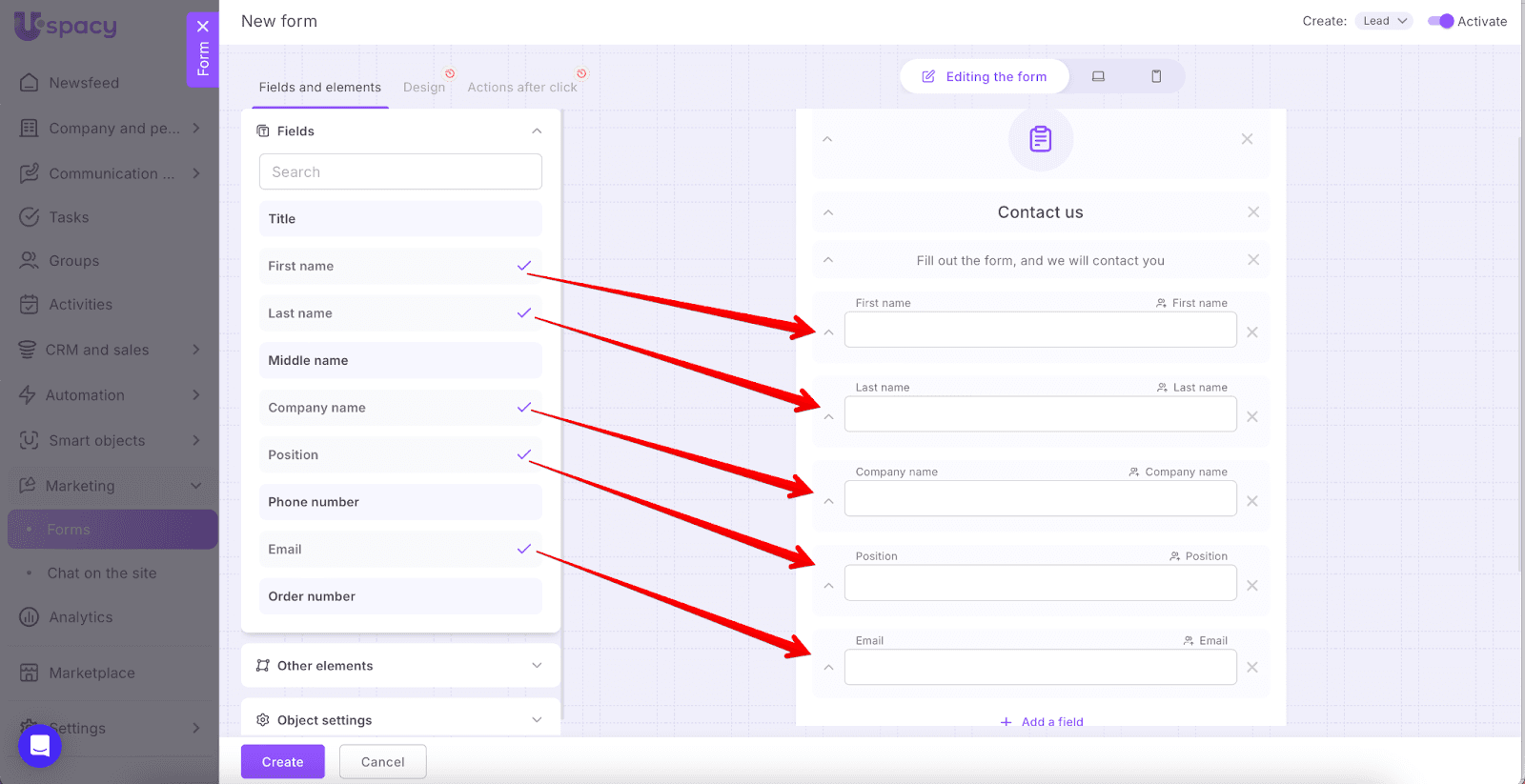Expand Smart objects submenu arrow
Screen dimensions: 1525x784
(196, 440)
